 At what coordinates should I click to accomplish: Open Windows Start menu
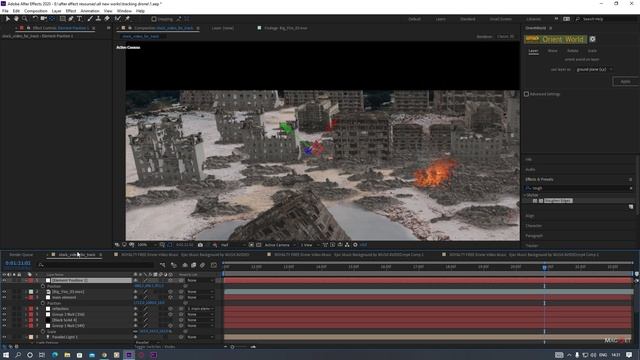[6, 355]
